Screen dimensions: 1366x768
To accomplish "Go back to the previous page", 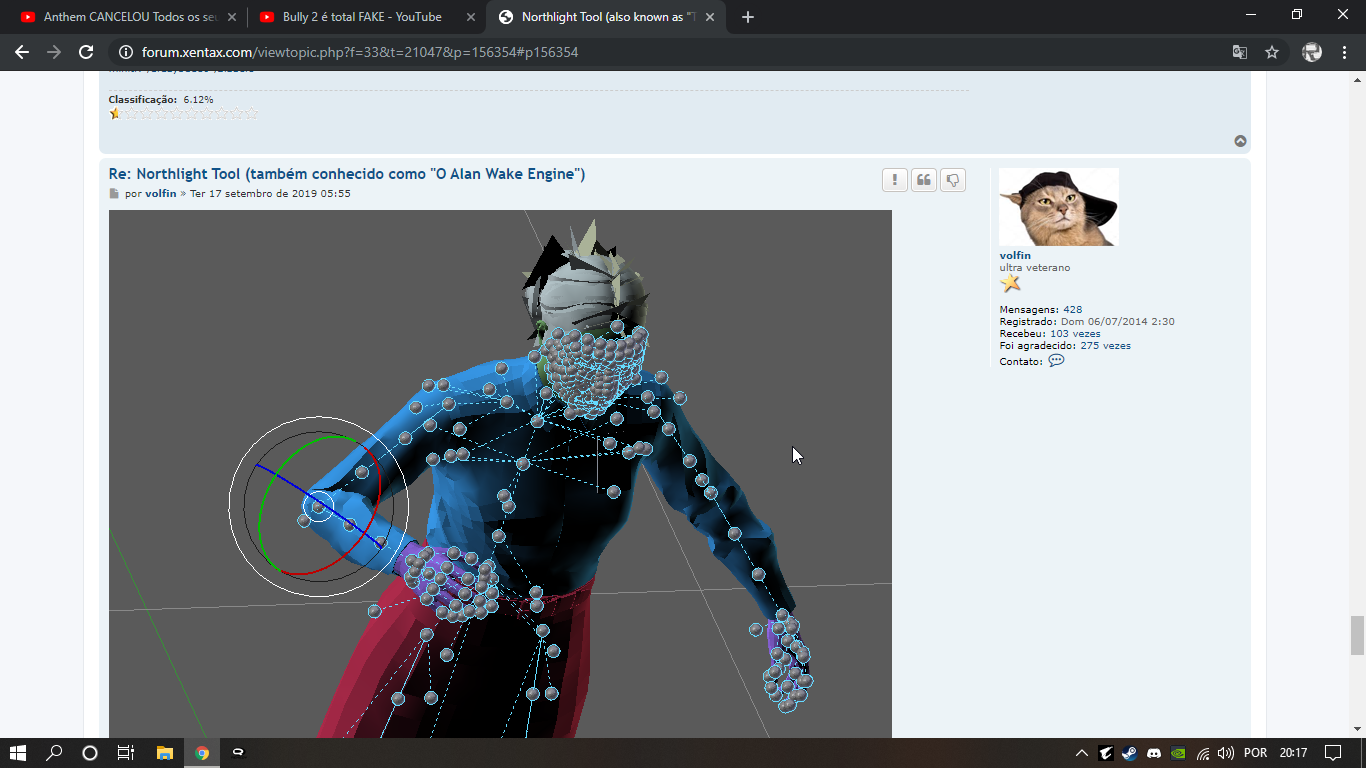I will (22, 52).
